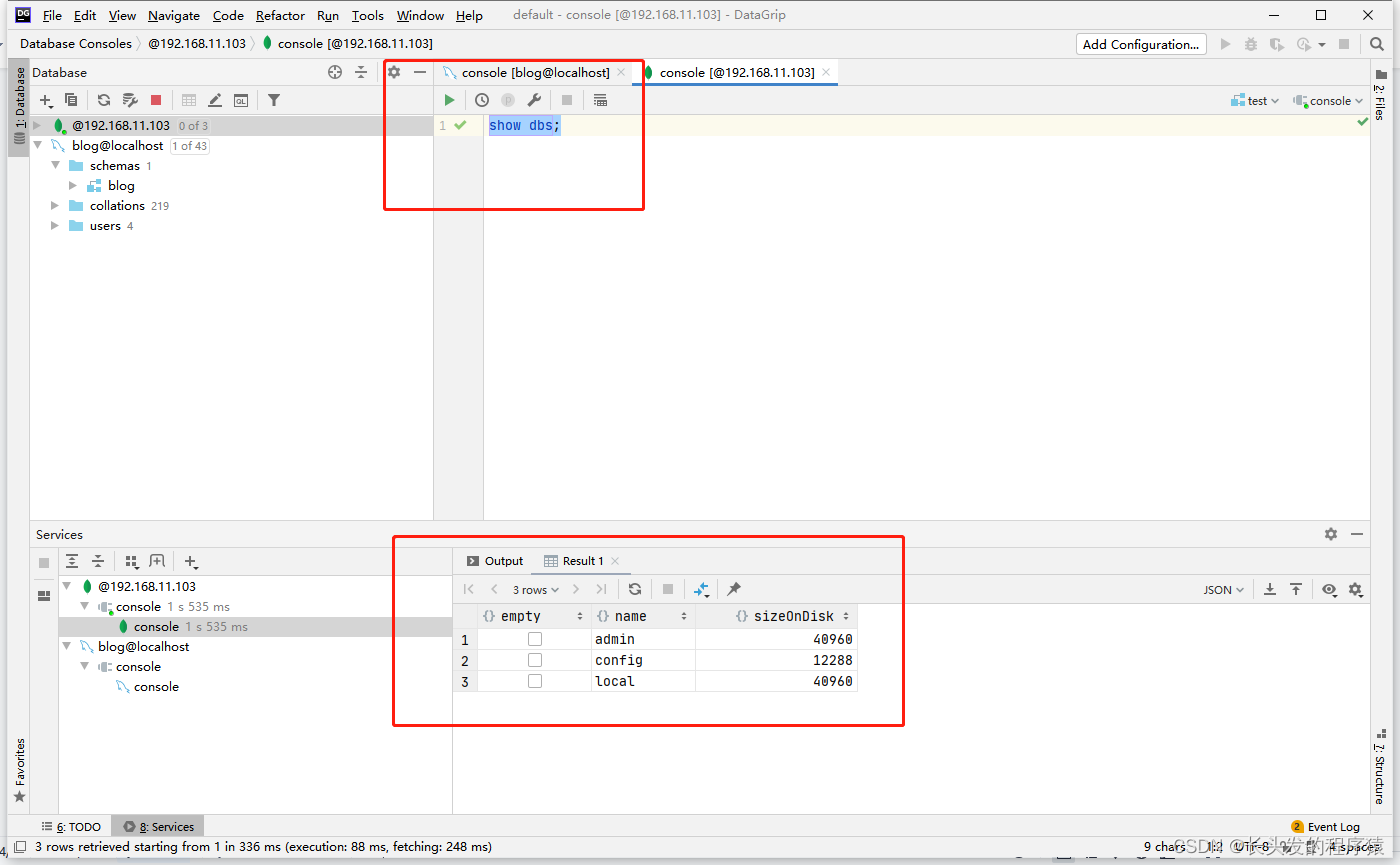Collapse the blog@localhost tree node
The width and height of the screenshot is (1400, 865).
pos(37,145)
